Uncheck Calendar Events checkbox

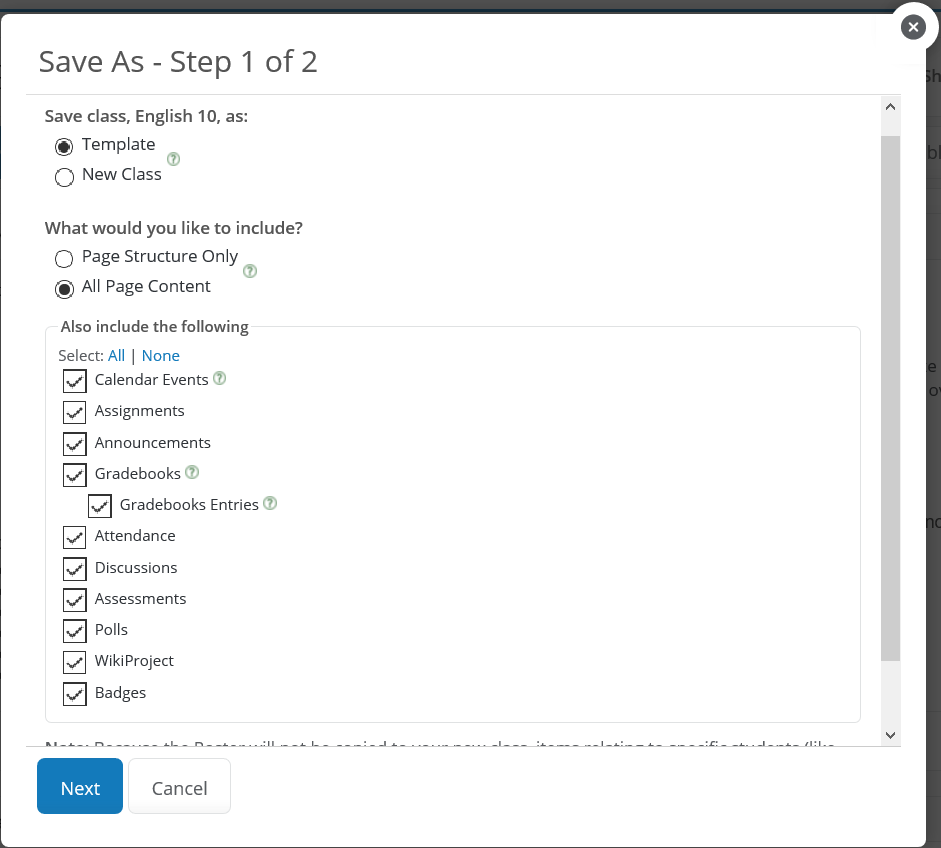tap(74, 381)
